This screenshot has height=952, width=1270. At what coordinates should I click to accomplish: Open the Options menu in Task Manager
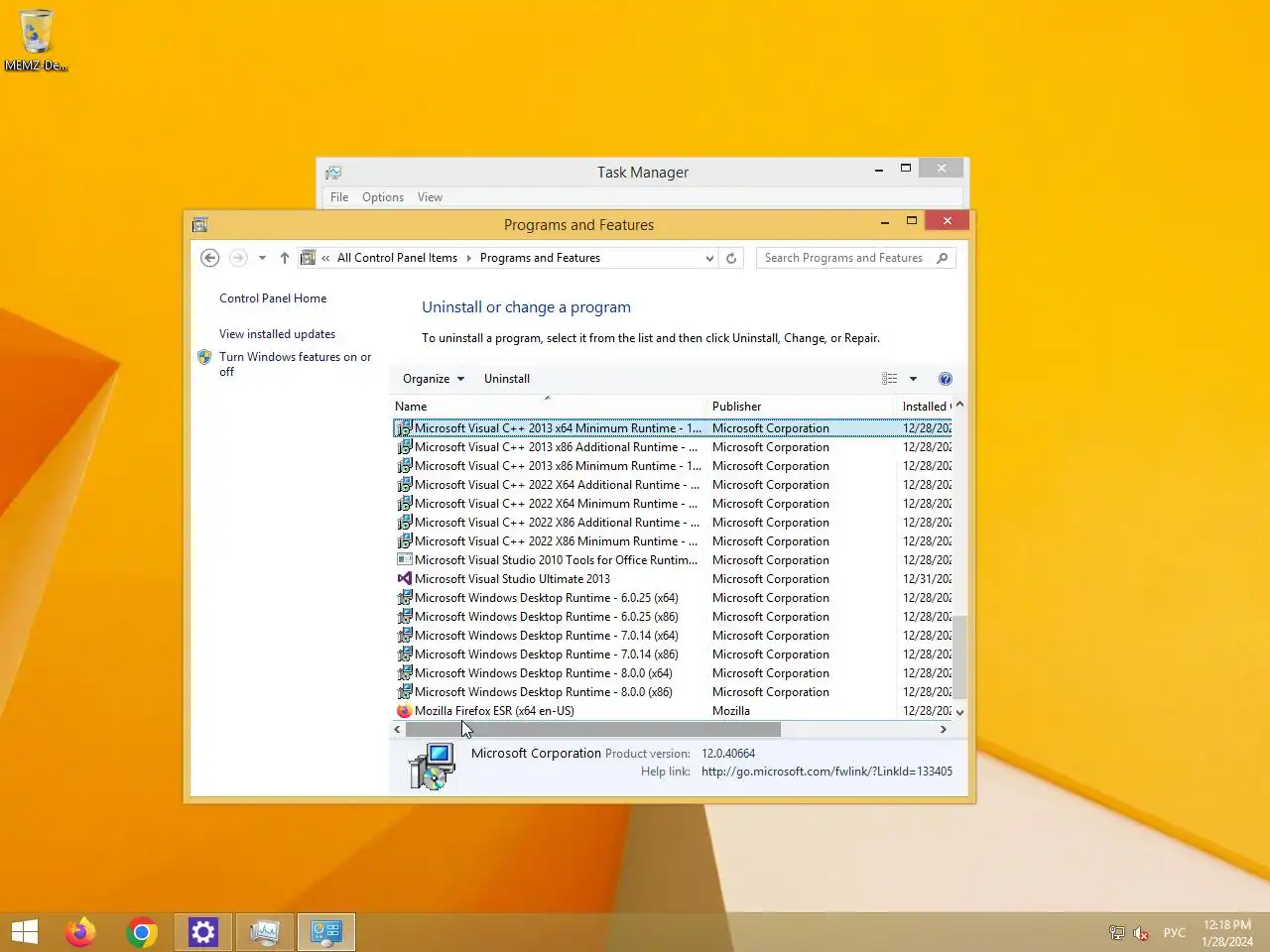pos(383,197)
